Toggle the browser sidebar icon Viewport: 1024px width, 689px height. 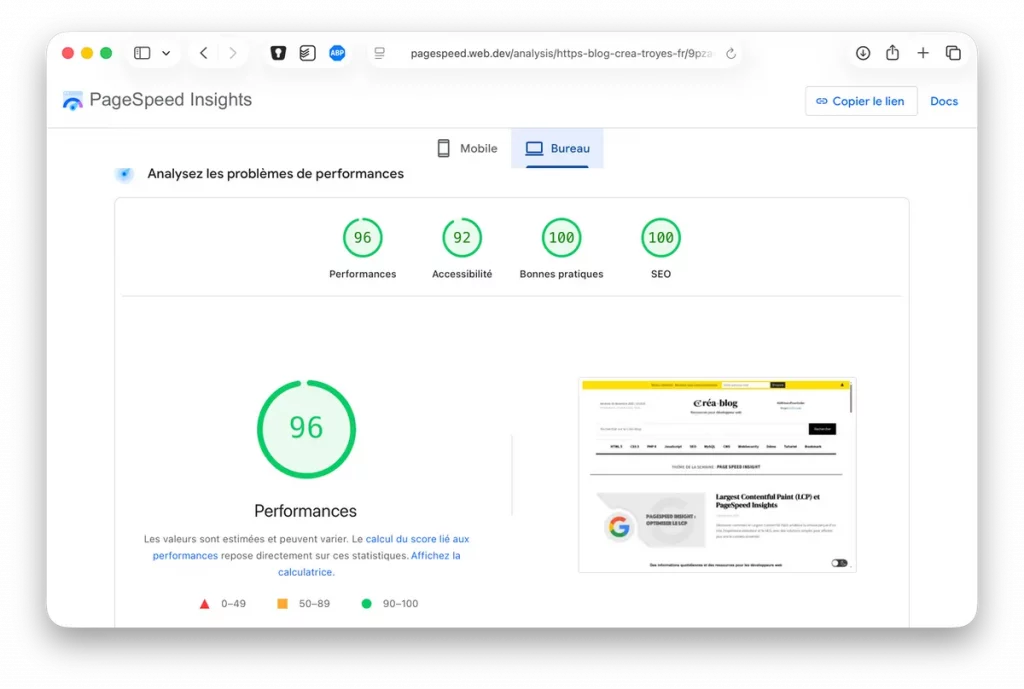click(x=141, y=52)
